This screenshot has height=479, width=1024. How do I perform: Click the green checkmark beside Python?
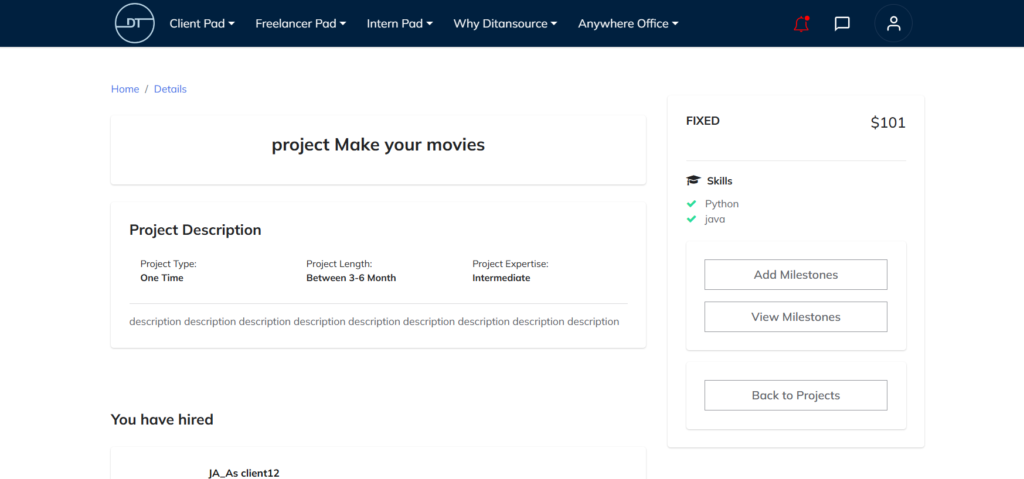pyautogui.click(x=691, y=204)
